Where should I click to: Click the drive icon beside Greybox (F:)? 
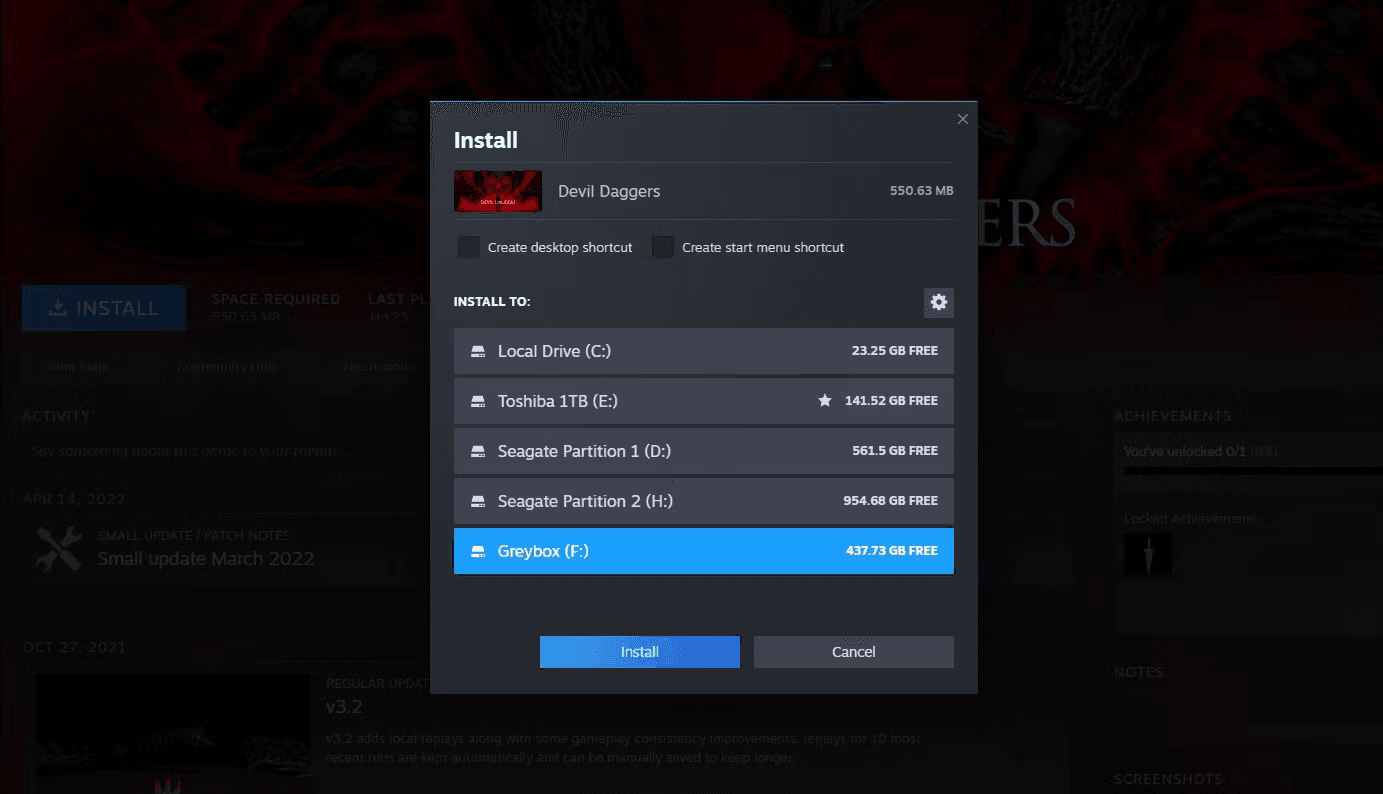click(x=478, y=551)
